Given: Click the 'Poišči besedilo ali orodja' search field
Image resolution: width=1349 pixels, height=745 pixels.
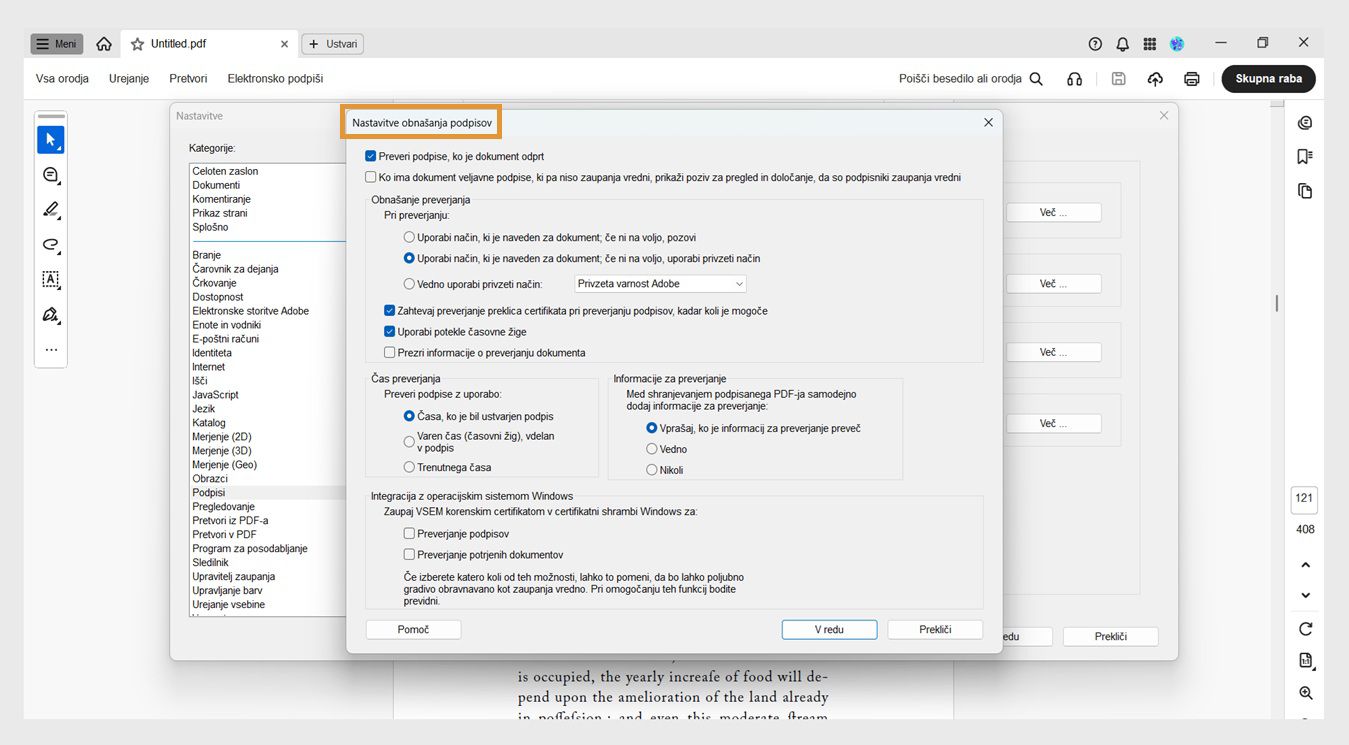Looking at the screenshot, I should click(960, 79).
